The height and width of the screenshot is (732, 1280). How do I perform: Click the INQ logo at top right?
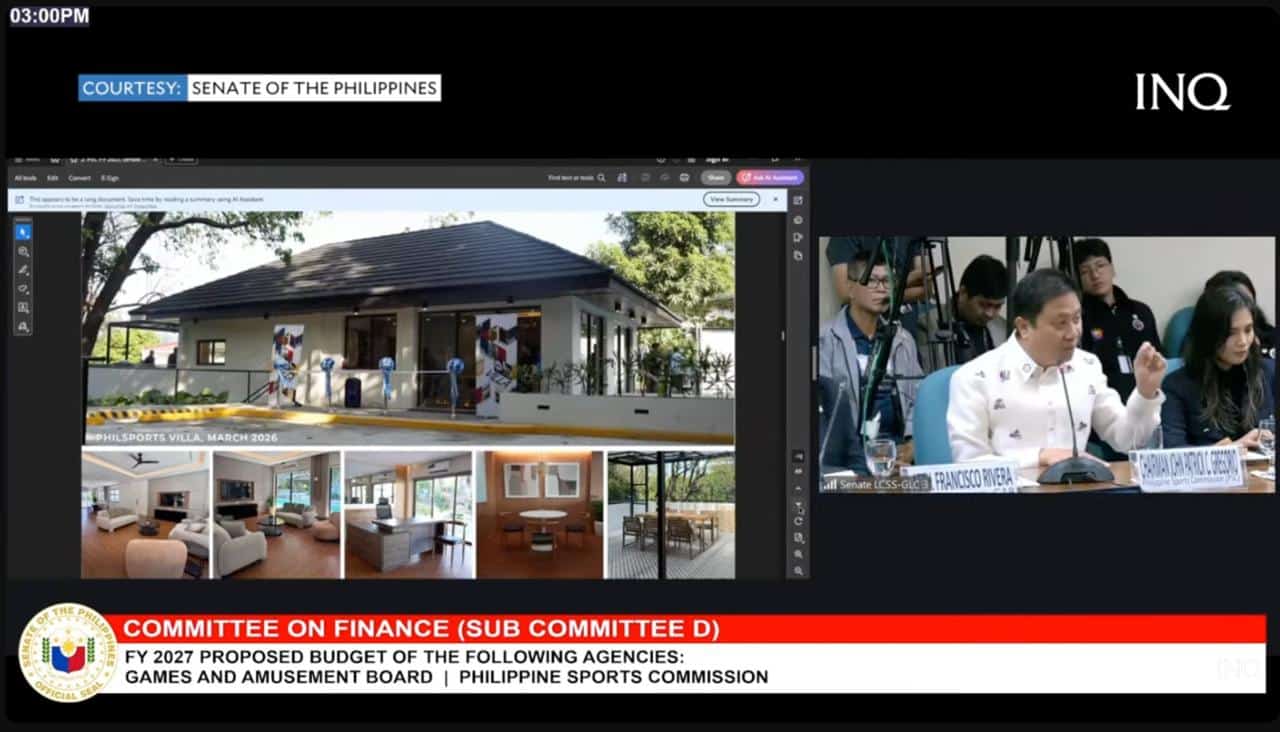point(1182,92)
